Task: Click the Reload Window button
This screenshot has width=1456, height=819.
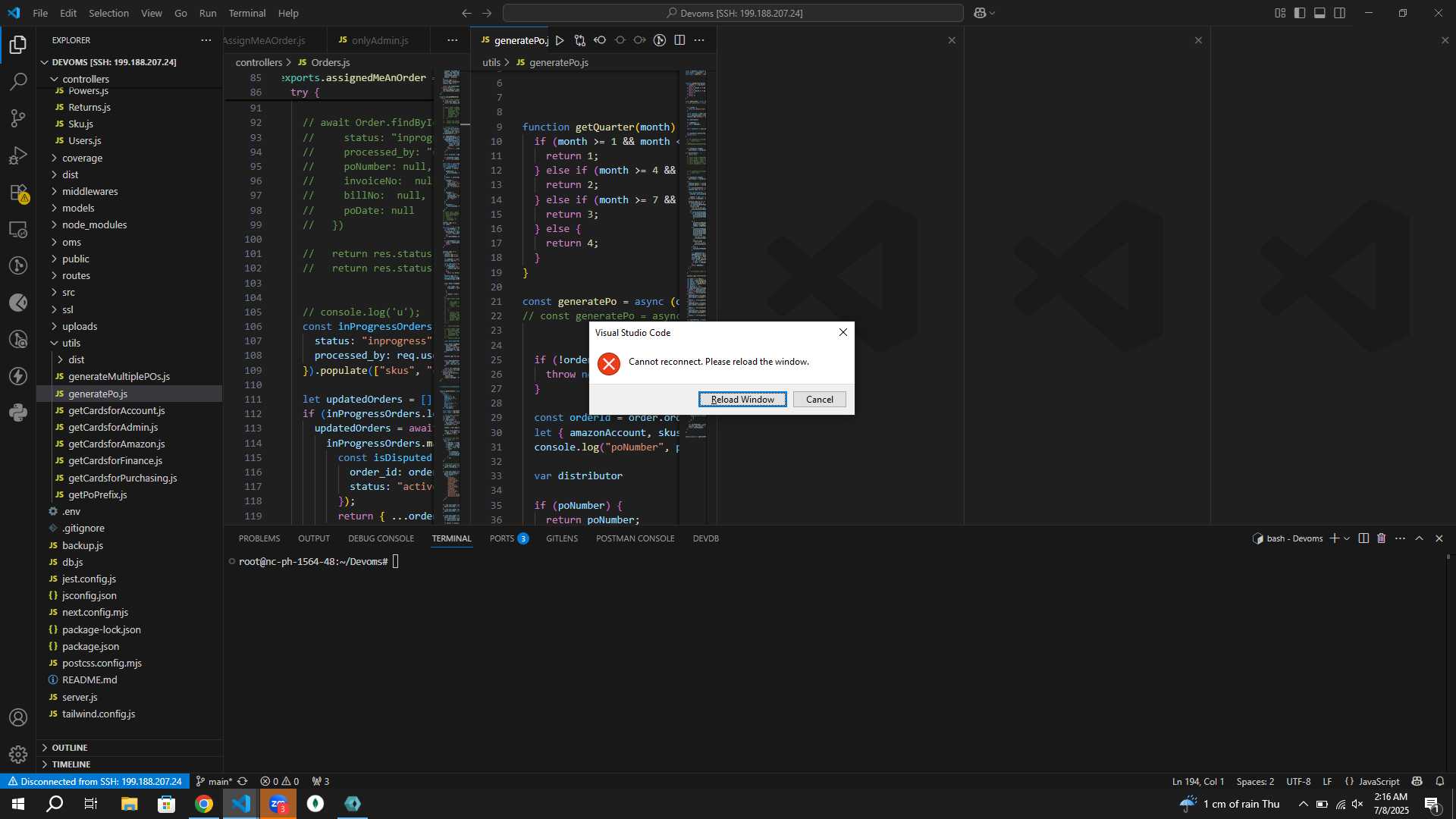Action: [x=742, y=400]
